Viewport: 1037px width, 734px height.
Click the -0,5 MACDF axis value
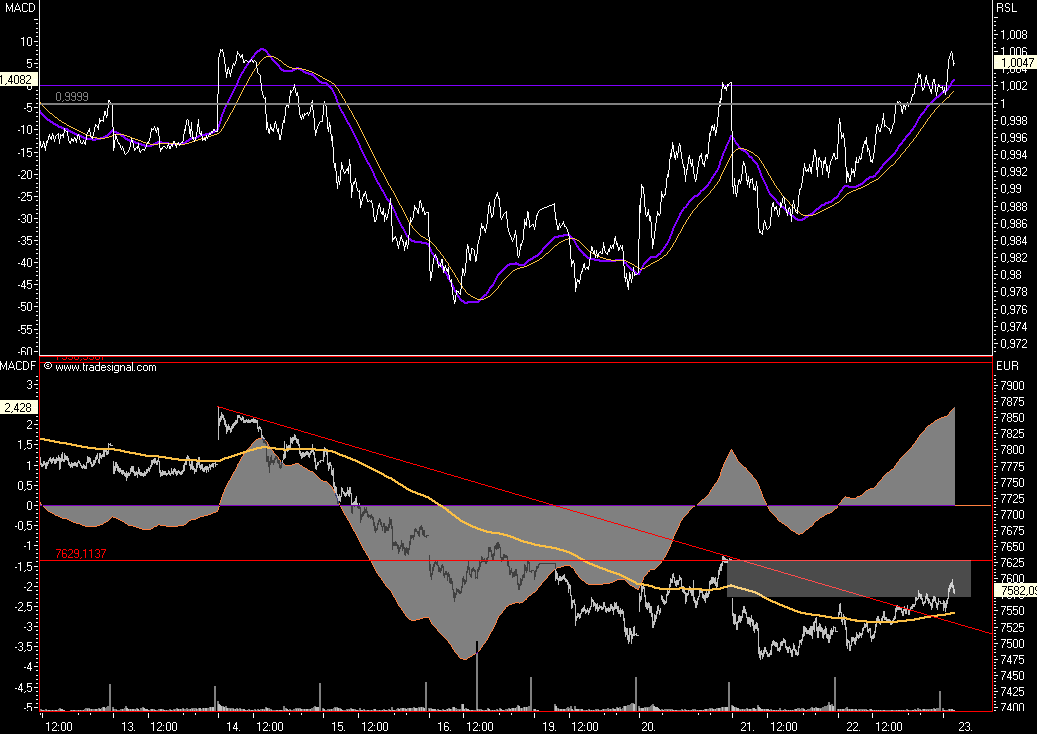point(22,526)
